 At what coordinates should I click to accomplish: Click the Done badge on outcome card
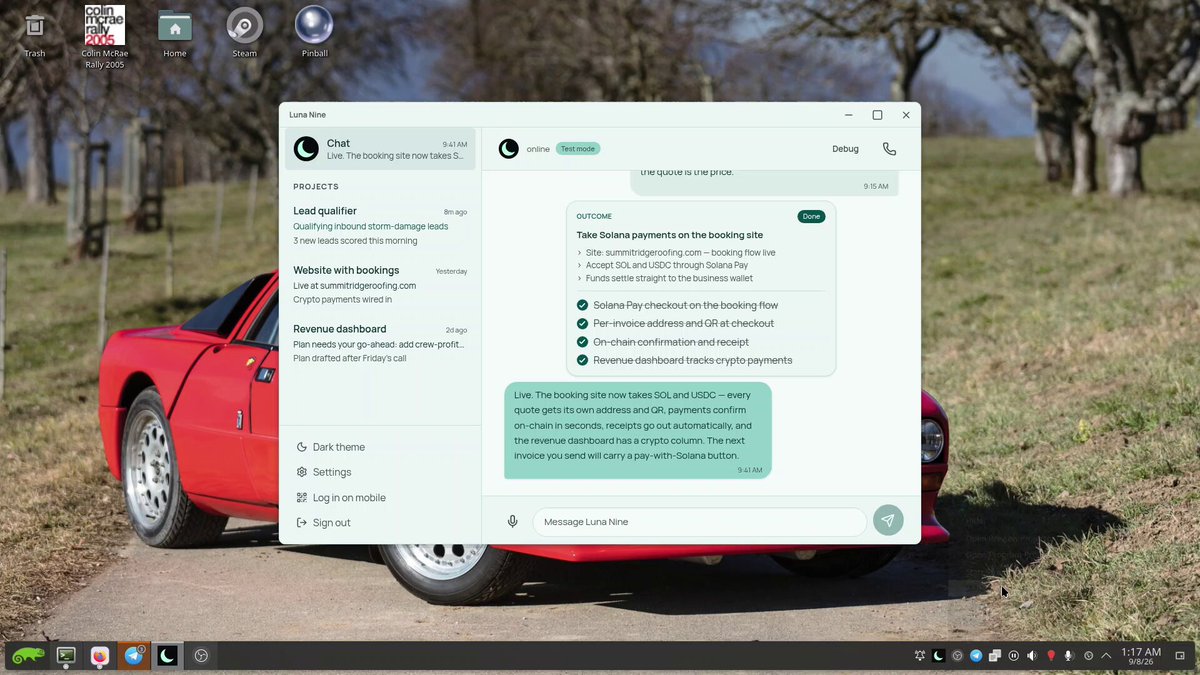tap(811, 216)
